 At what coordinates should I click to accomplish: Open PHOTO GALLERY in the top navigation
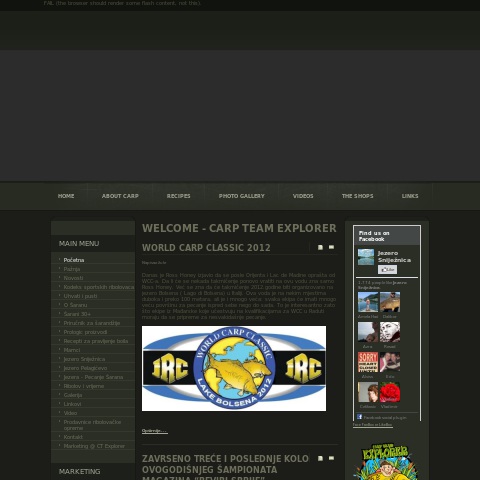coord(242,196)
